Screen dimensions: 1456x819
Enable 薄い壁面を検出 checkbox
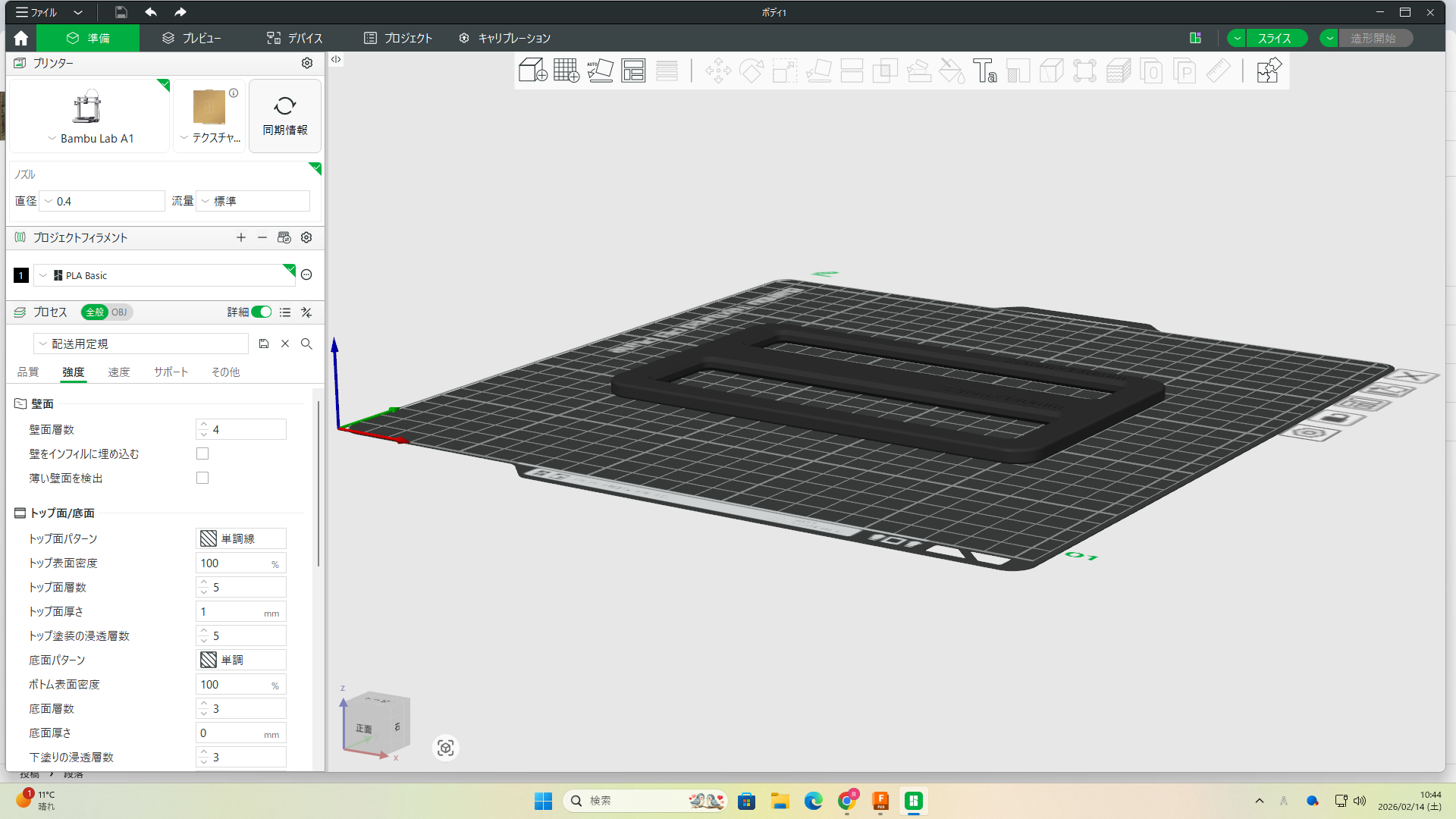click(x=202, y=478)
